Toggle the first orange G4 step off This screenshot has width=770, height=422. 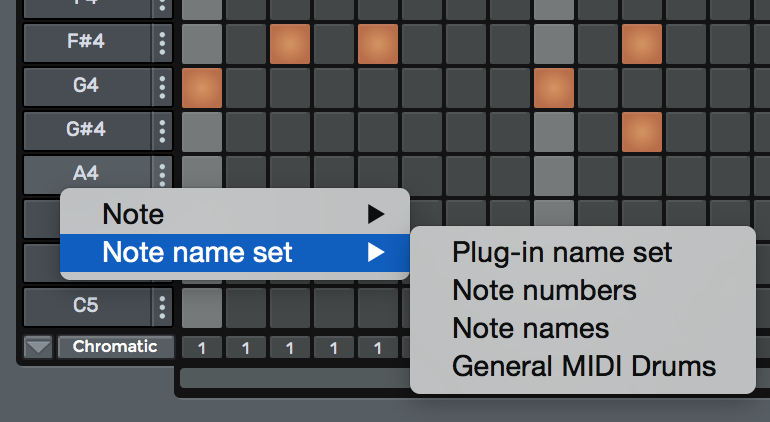[x=202, y=88]
